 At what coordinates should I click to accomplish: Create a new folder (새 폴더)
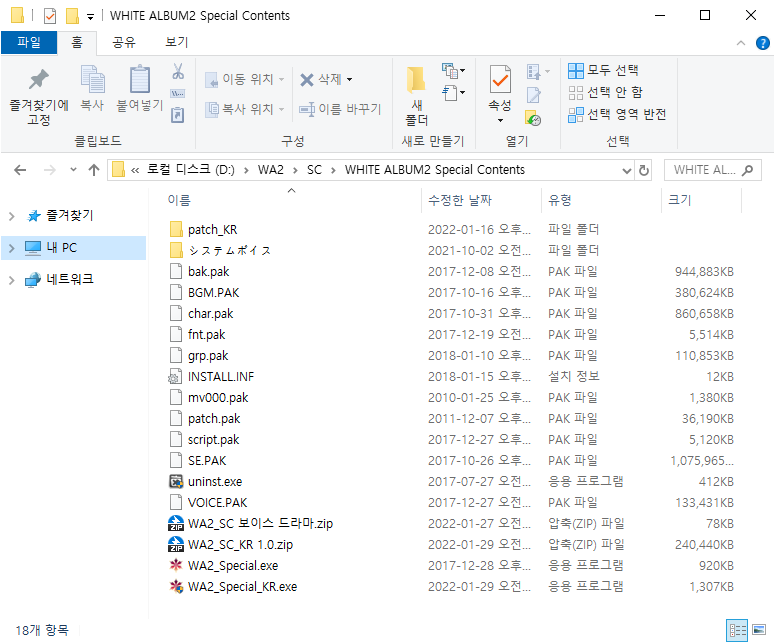coord(416,95)
